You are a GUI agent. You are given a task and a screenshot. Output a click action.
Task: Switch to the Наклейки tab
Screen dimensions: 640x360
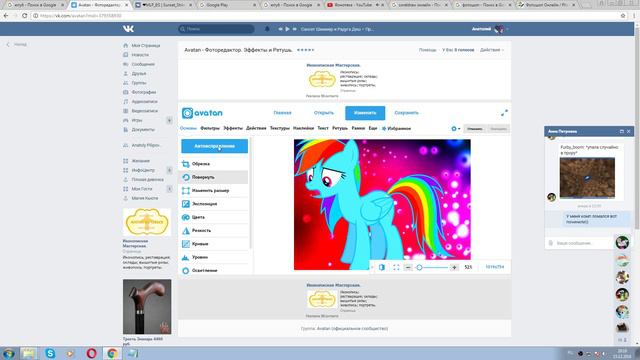click(303, 128)
